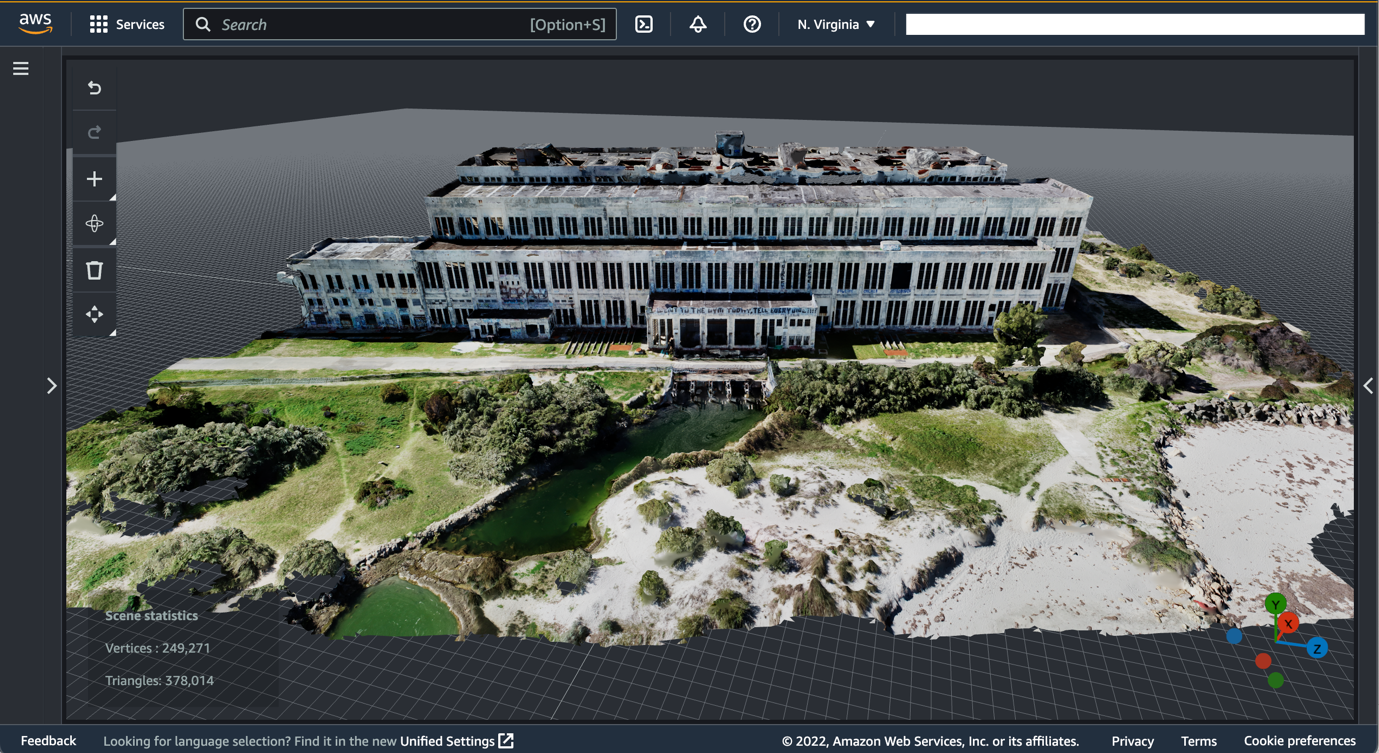Open the Privacy link

[x=1133, y=741]
